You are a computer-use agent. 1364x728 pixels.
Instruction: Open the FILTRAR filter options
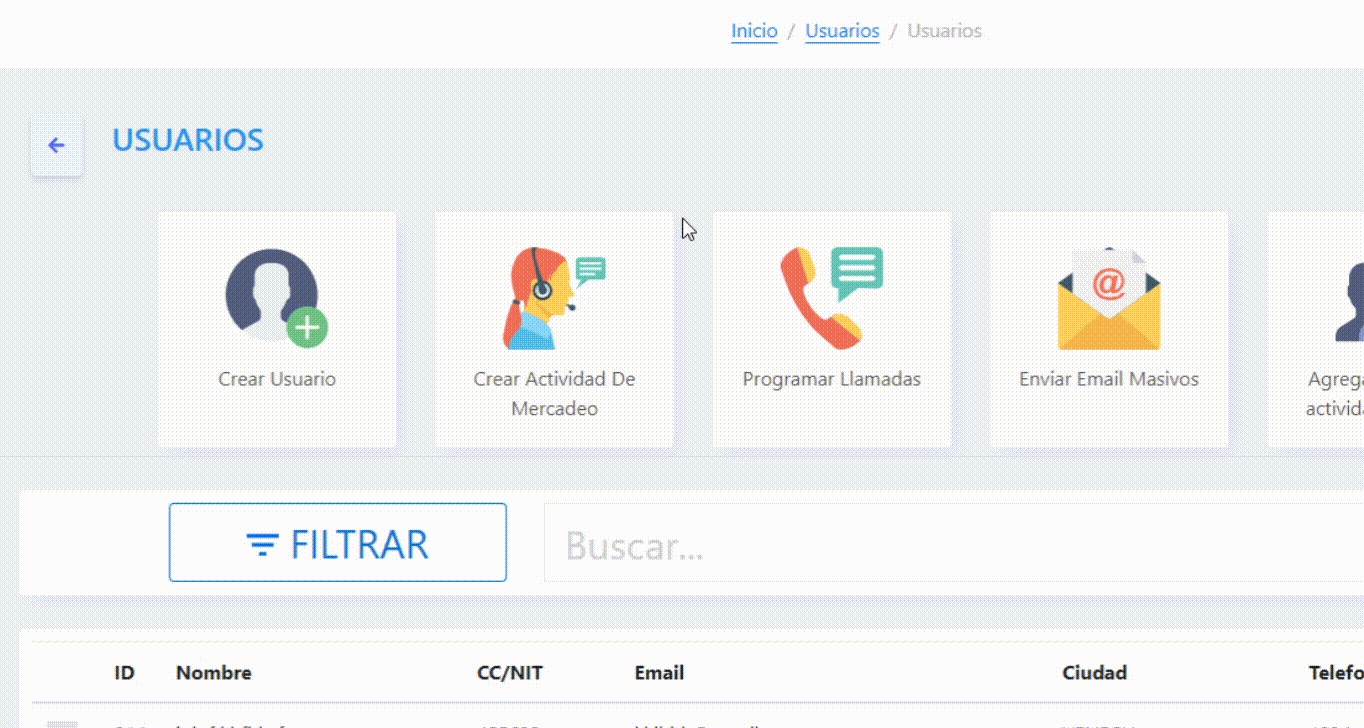pos(337,543)
